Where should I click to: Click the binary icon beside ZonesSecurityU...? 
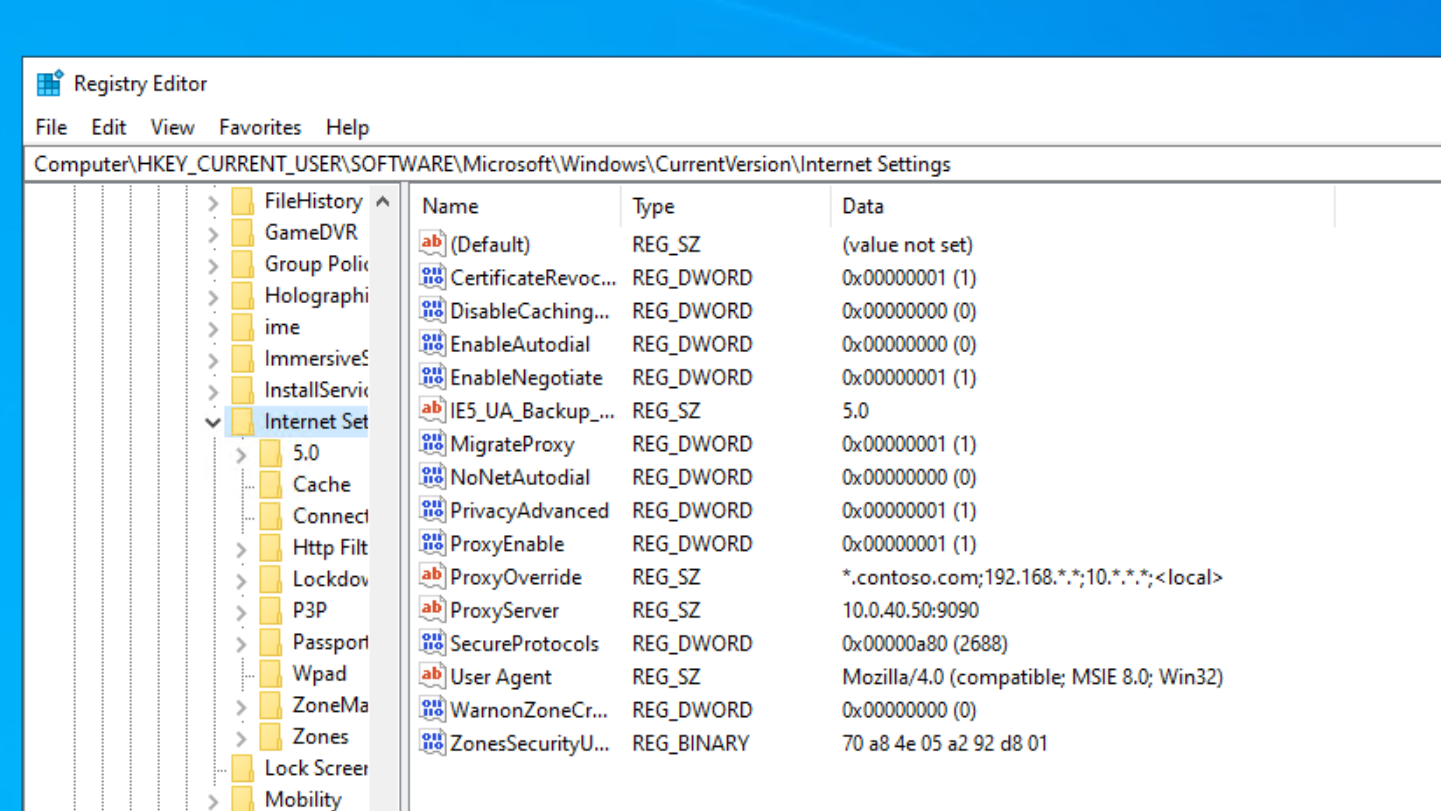(x=432, y=743)
